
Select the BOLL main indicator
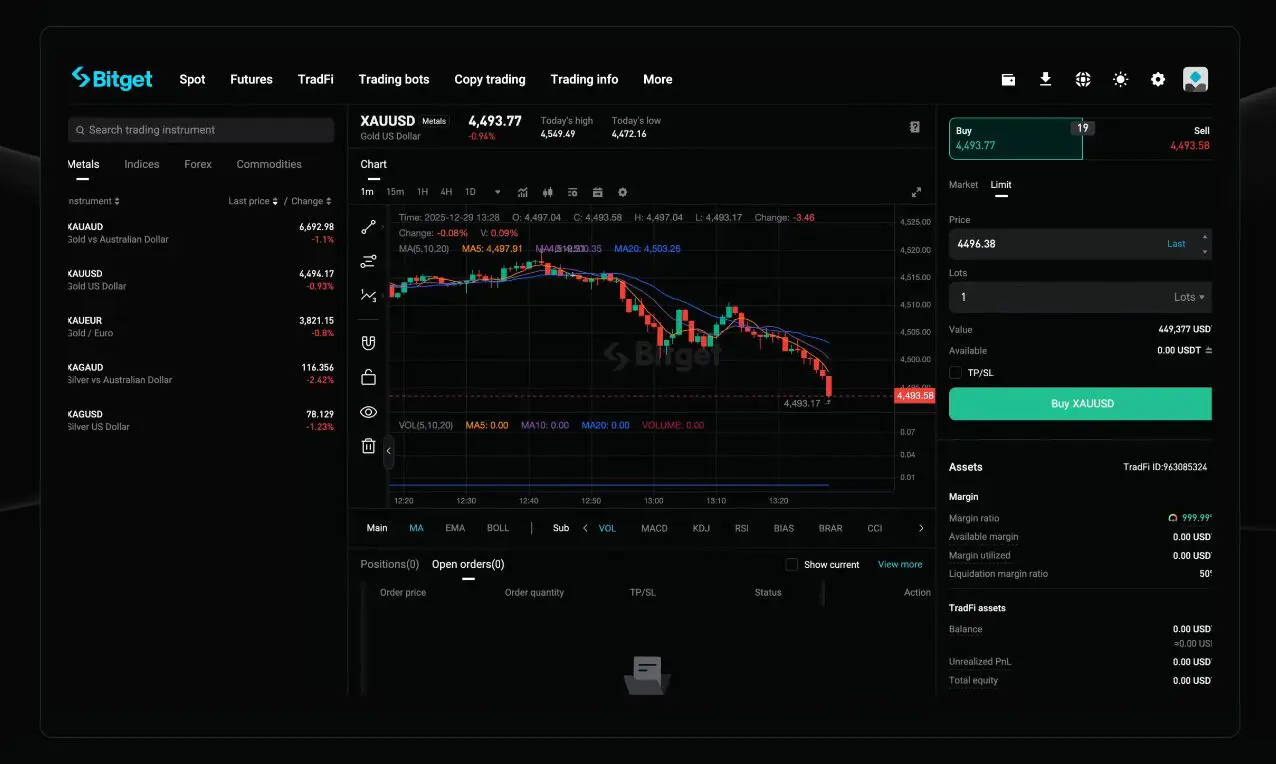(498, 528)
